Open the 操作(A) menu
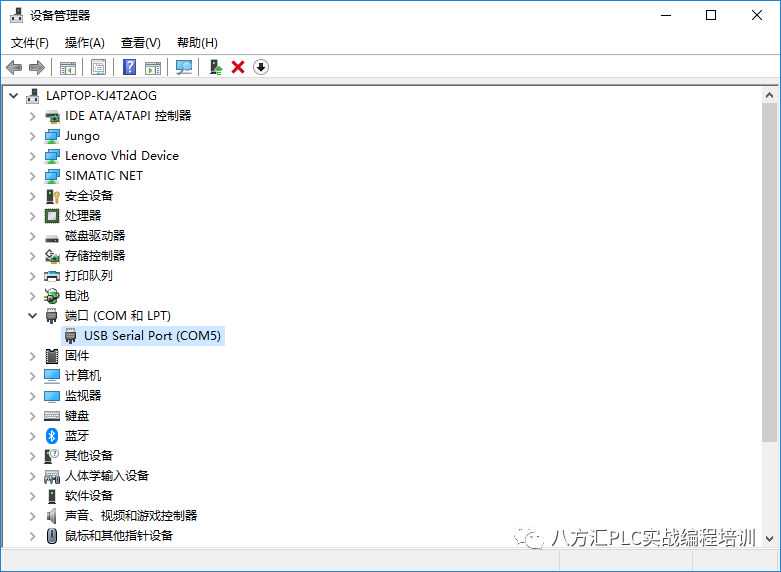The height and width of the screenshot is (572, 781). 84,42
